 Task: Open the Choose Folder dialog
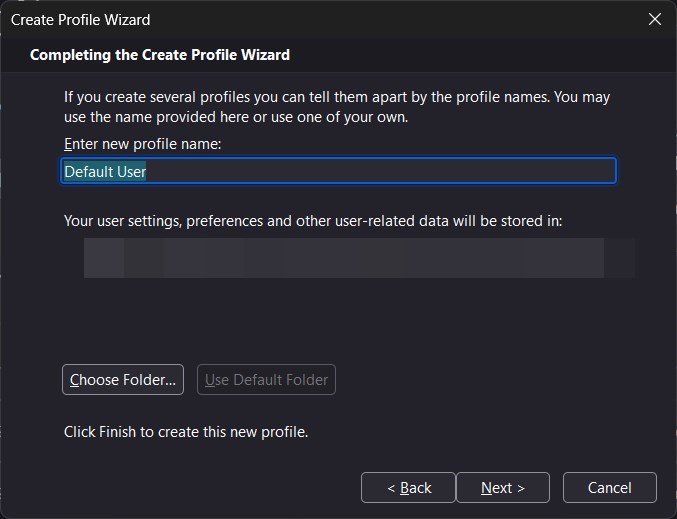pyautogui.click(x=123, y=380)
